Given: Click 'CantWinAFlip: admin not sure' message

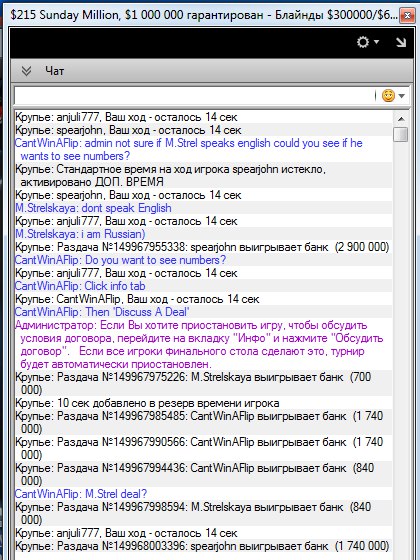Looking at the screenshot, I should click(x=189, y=149).
